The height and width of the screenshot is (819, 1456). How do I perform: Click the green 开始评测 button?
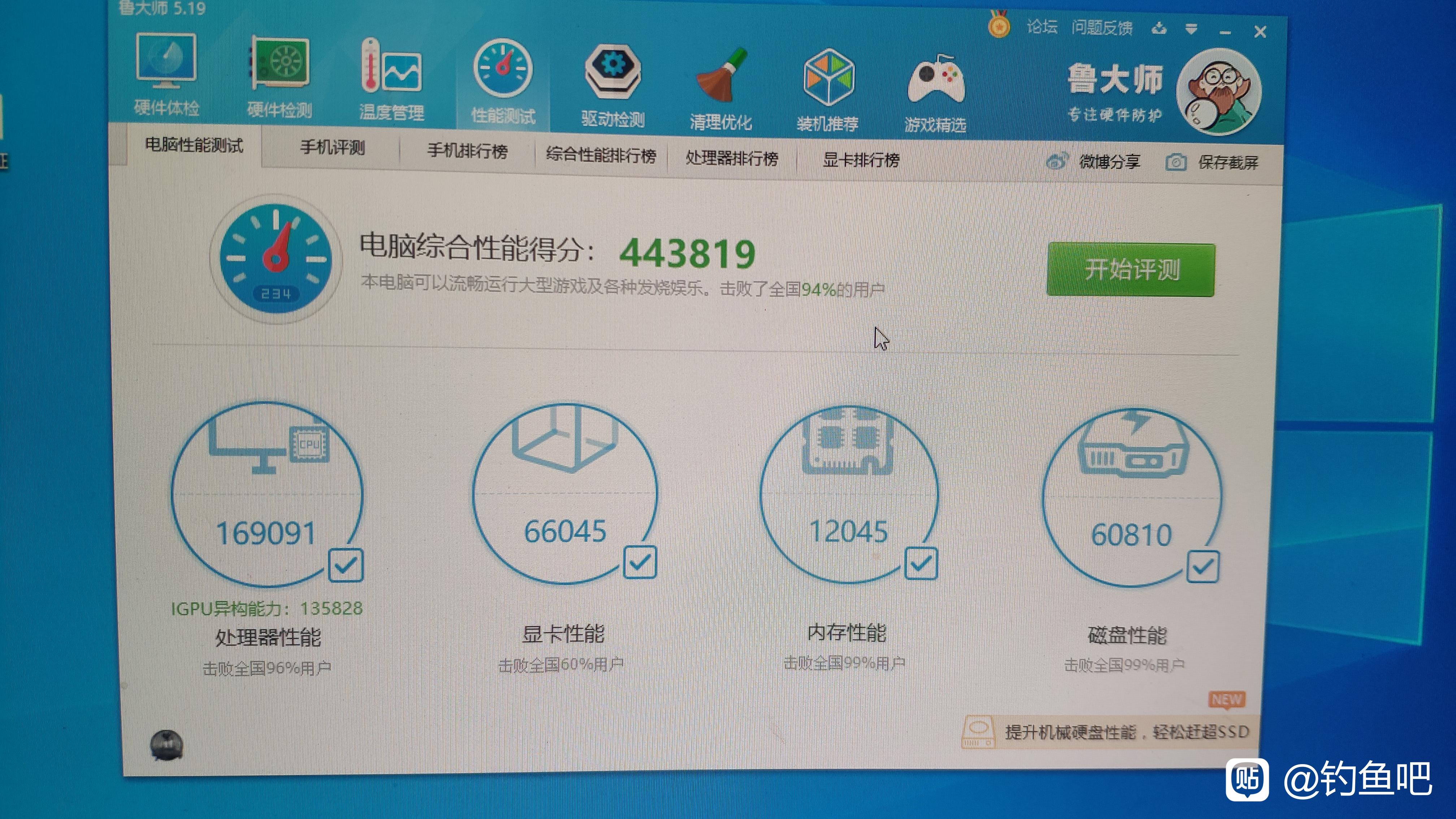point(1130,270)
